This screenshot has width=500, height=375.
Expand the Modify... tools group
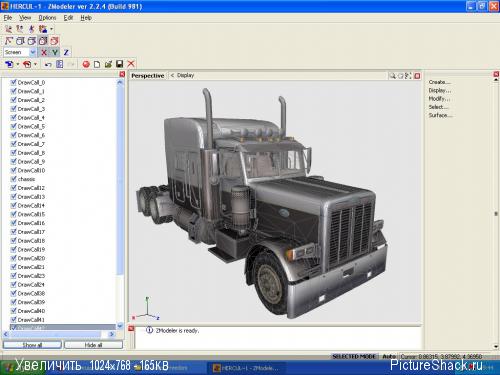pos(439,99)
